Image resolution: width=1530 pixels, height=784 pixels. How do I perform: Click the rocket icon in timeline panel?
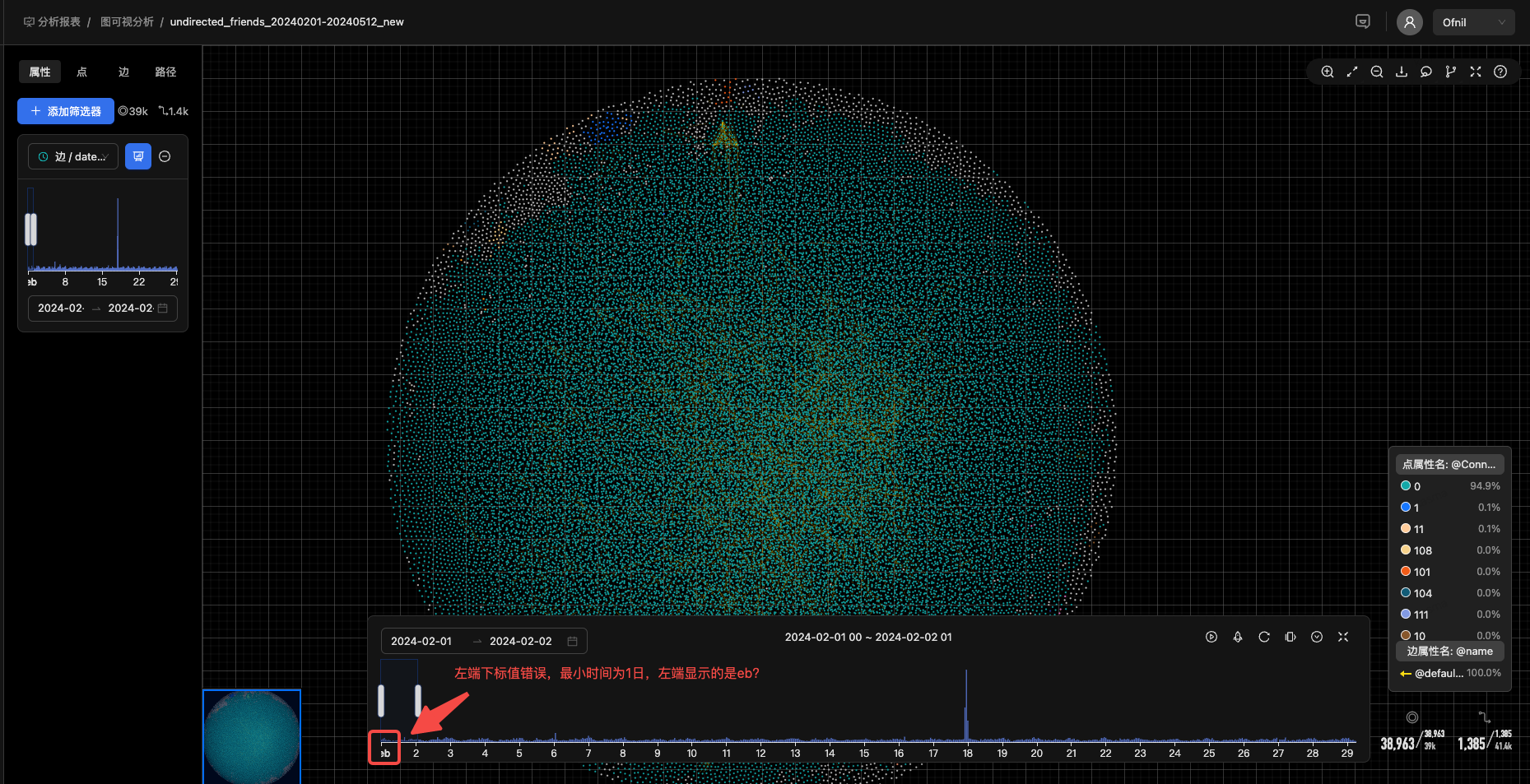(x=1238, y=637)
